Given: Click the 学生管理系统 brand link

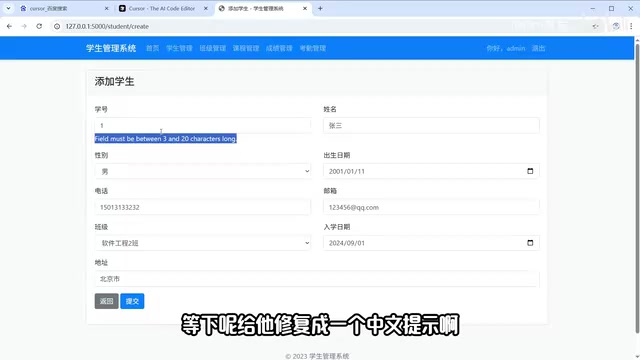Looking at the screenshot, I should coord(111,48).
